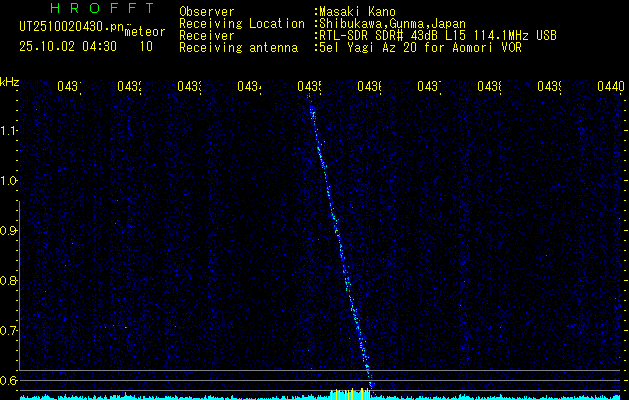Select the 5el Yagi antenna description
The image size is (629, 400).
click(418, 47)
